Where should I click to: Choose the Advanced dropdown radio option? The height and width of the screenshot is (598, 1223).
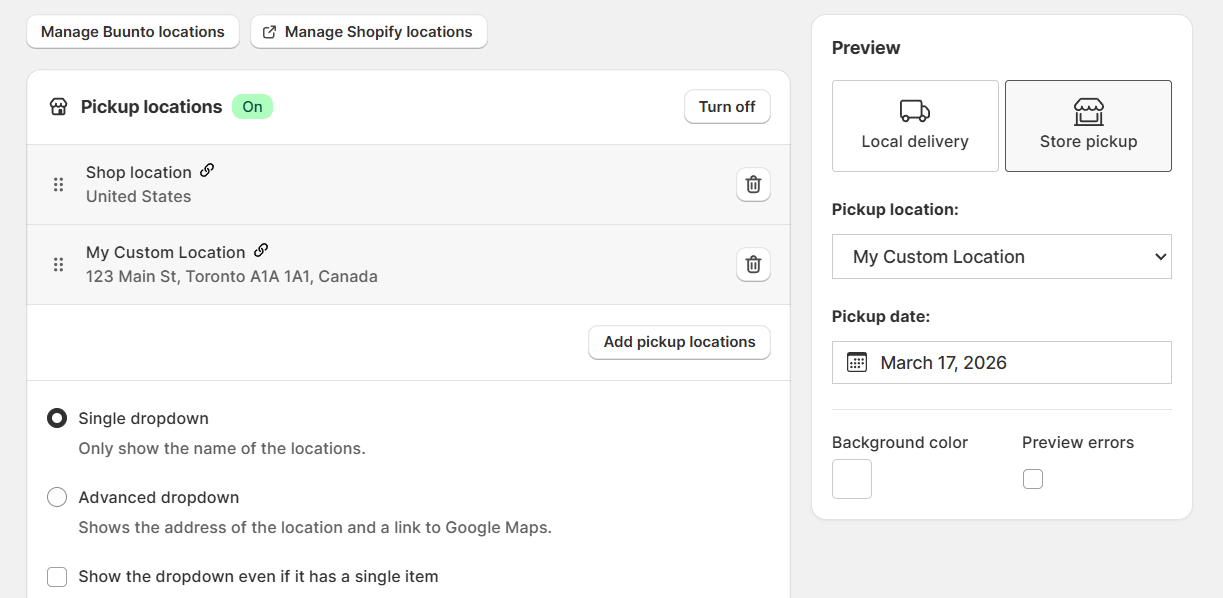(x=57, y=497)
